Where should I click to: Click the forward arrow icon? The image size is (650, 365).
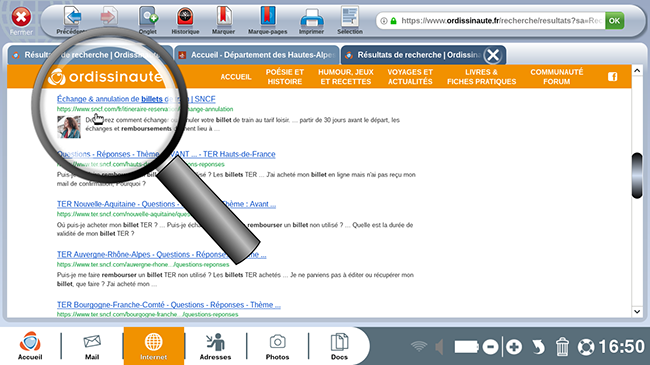[109, 17]
